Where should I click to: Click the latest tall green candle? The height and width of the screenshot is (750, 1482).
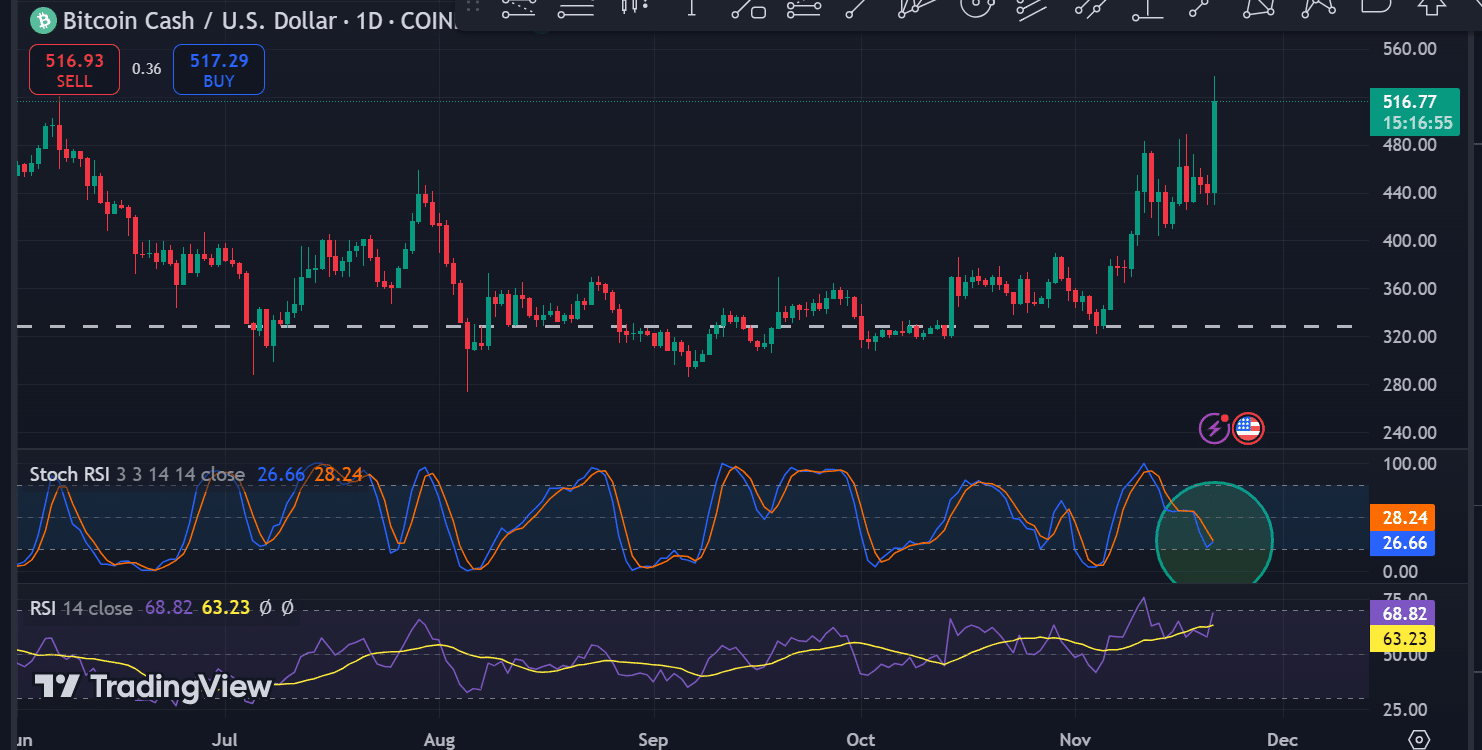tap(1214, 145)
